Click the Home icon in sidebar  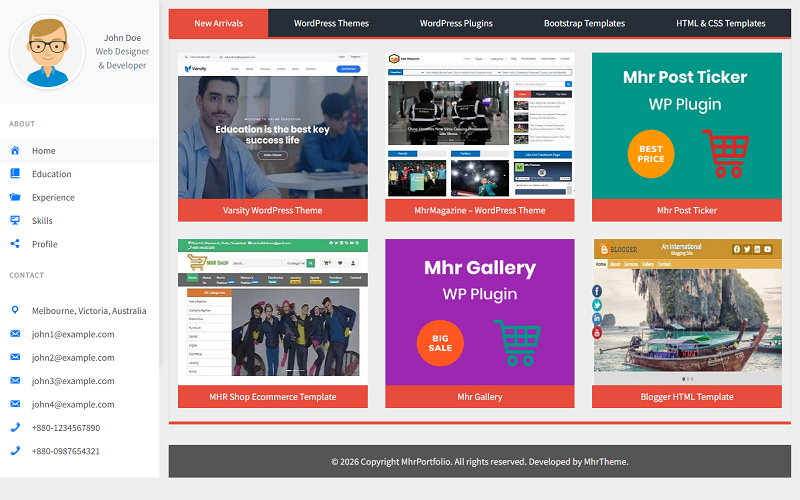(15, 151)
